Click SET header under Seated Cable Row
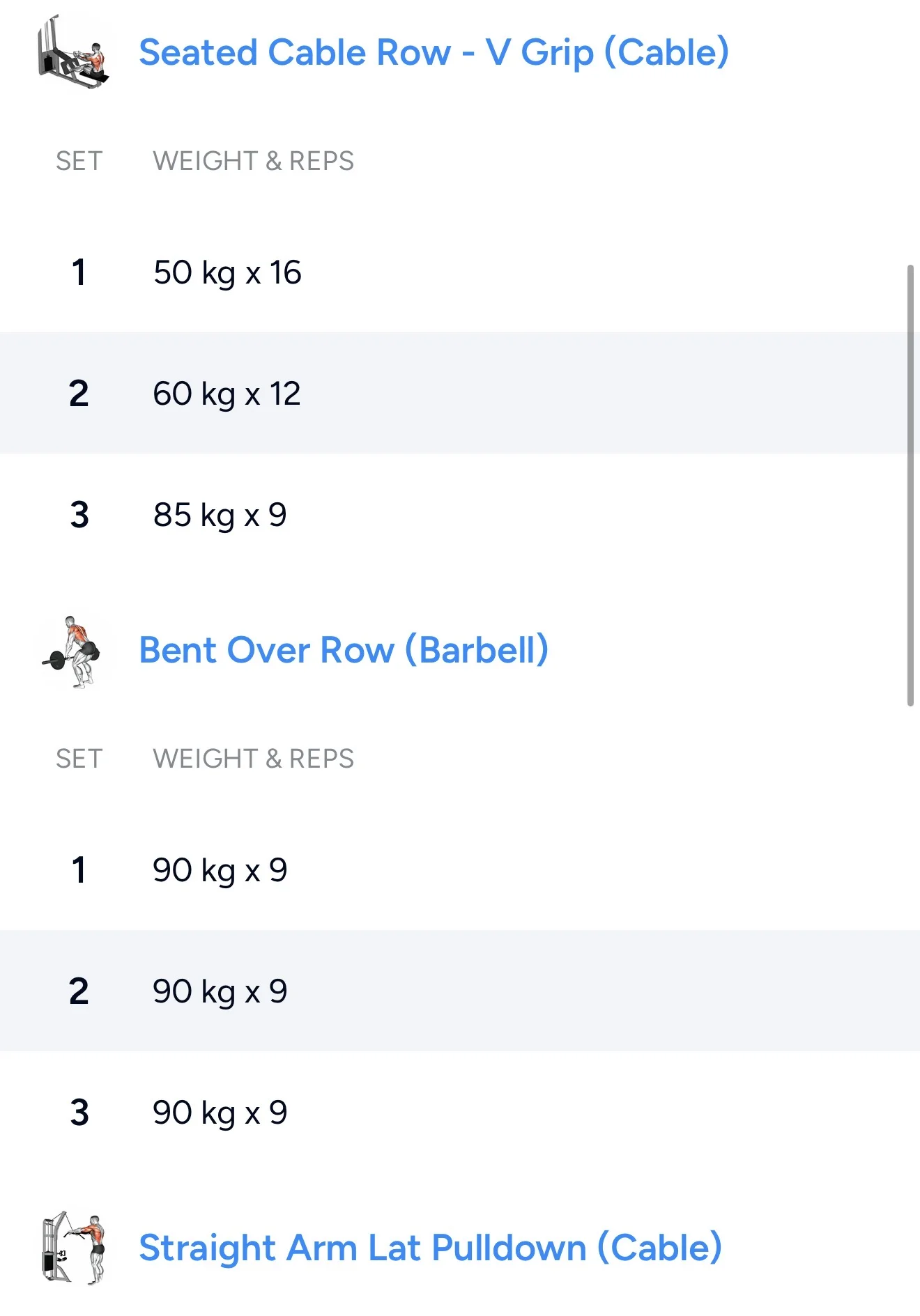The width and height of the screenshot is (920, 1316). tap(79, 161)
